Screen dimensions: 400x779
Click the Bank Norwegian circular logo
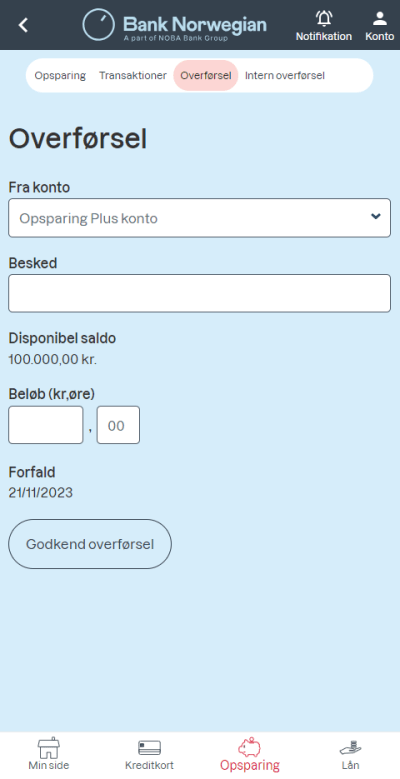coord(98,25)
